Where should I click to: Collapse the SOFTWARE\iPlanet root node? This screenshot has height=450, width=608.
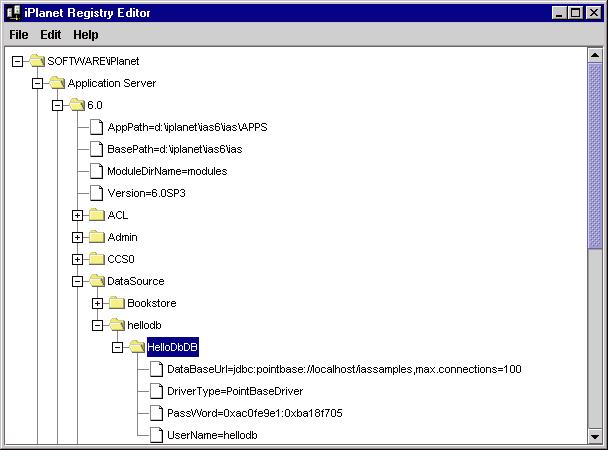(17, 61)
